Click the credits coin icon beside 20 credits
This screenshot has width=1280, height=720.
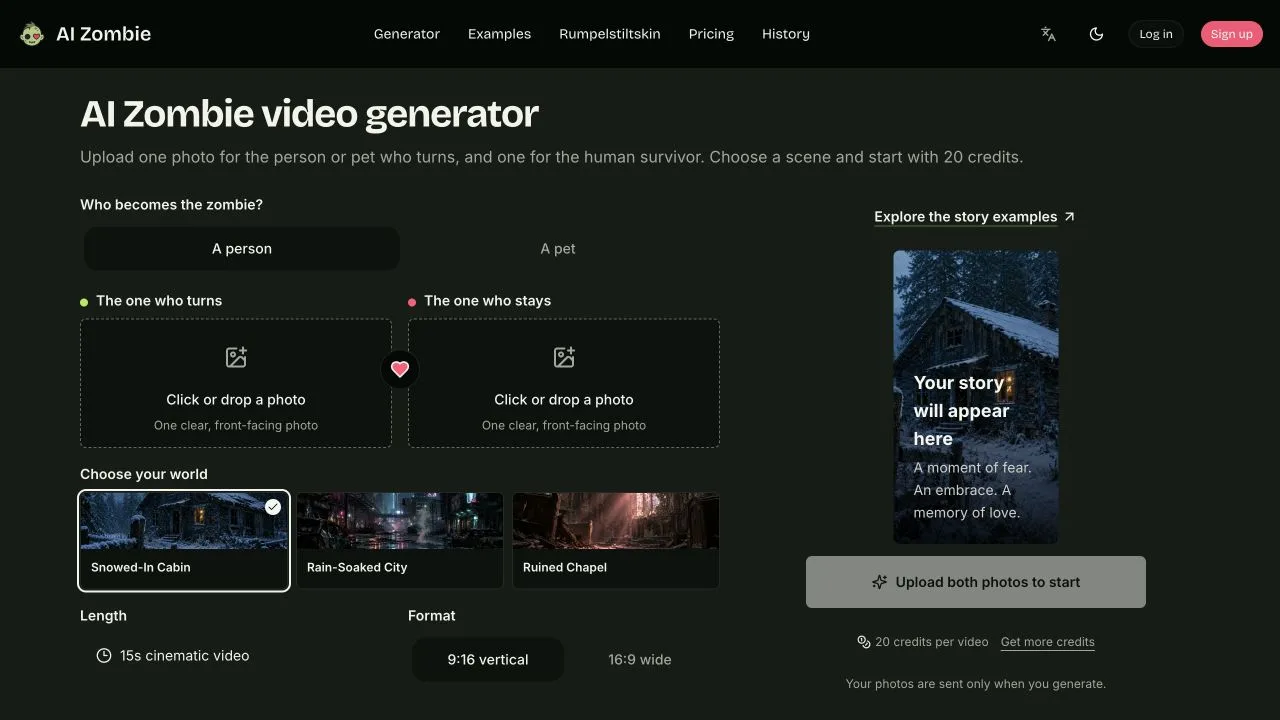coord(864,642)
